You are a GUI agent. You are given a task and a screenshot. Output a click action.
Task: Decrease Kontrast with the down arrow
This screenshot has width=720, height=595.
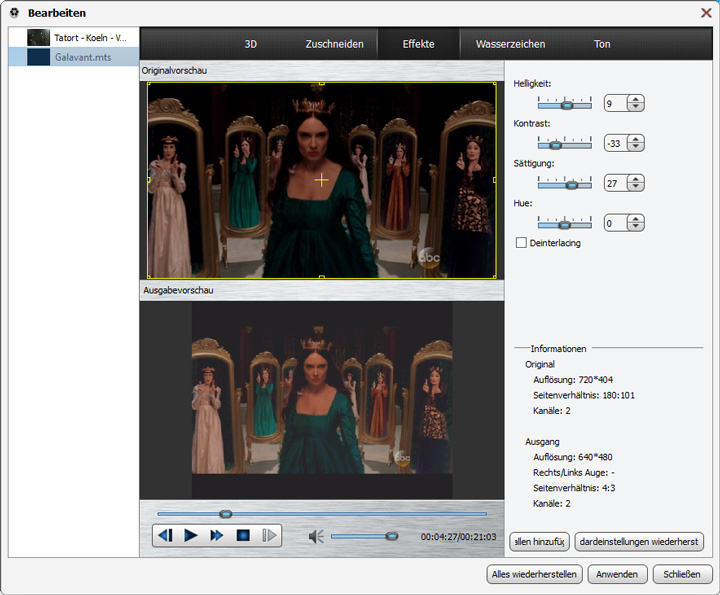click(636, 147)
